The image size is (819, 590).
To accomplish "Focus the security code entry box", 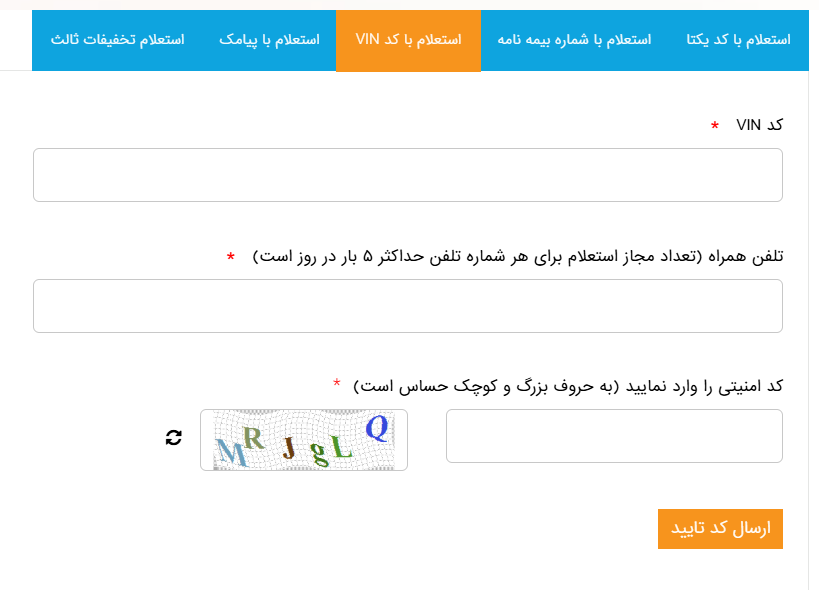I will point(614,436).
